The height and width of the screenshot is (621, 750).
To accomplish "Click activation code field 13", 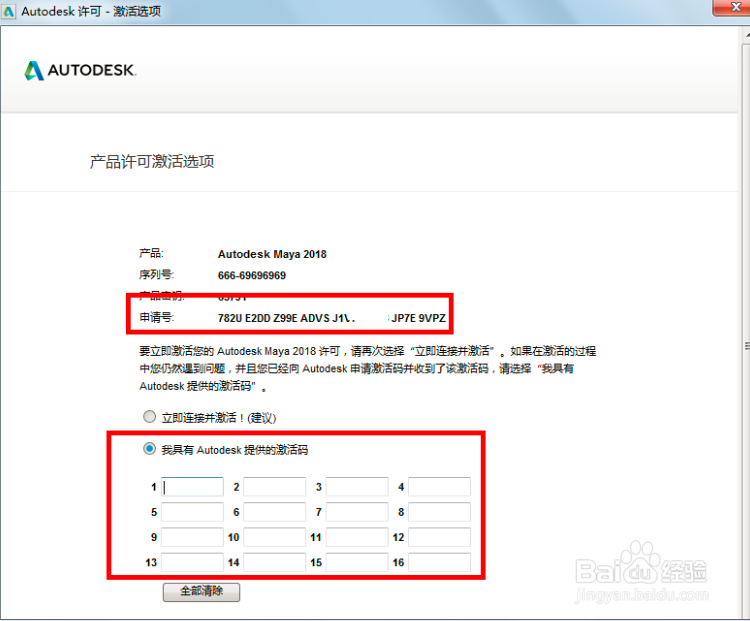I will pos(192,562).
